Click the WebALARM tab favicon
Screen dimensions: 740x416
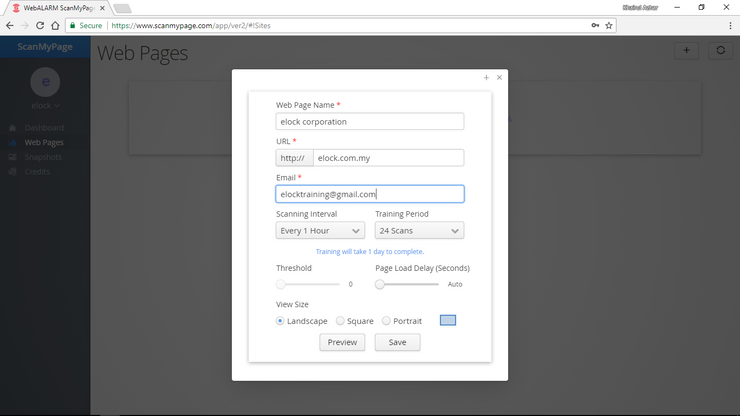coord(16,8)
